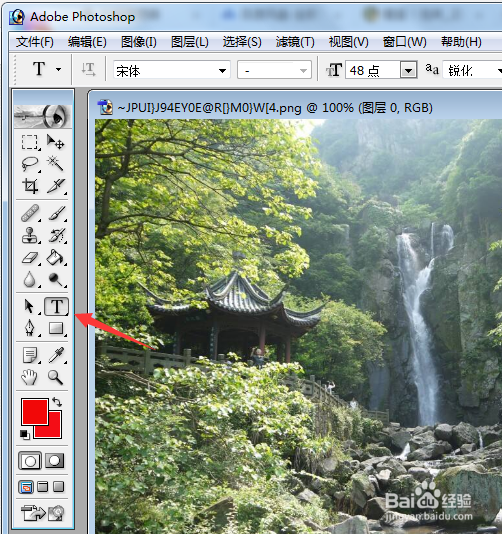This screenshot has width=502, height=534.
Task: Choose Full Screen Mode
Action: [x=59, y=487]
